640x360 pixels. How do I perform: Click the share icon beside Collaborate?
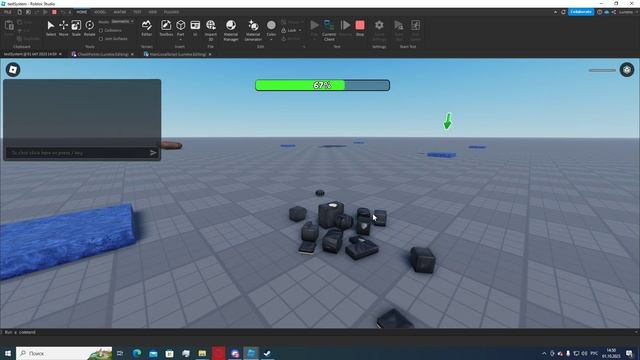613,12
